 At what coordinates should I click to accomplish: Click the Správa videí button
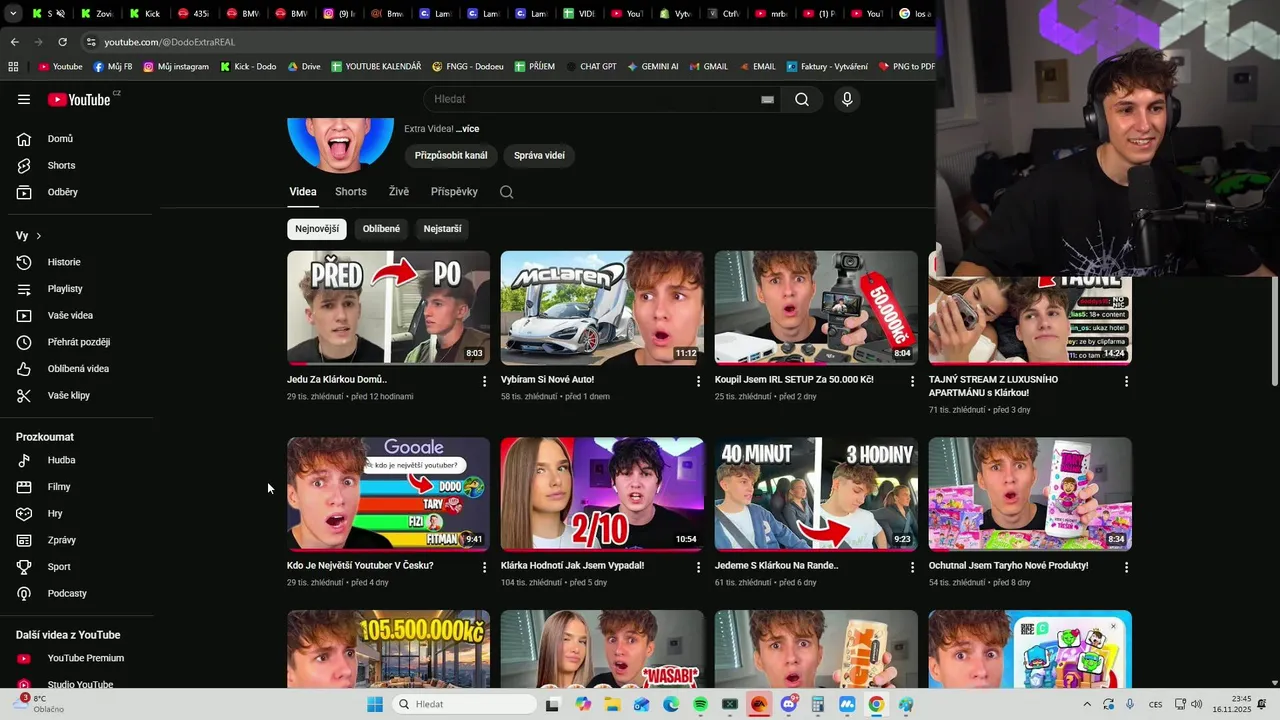(x=539, y=156)
